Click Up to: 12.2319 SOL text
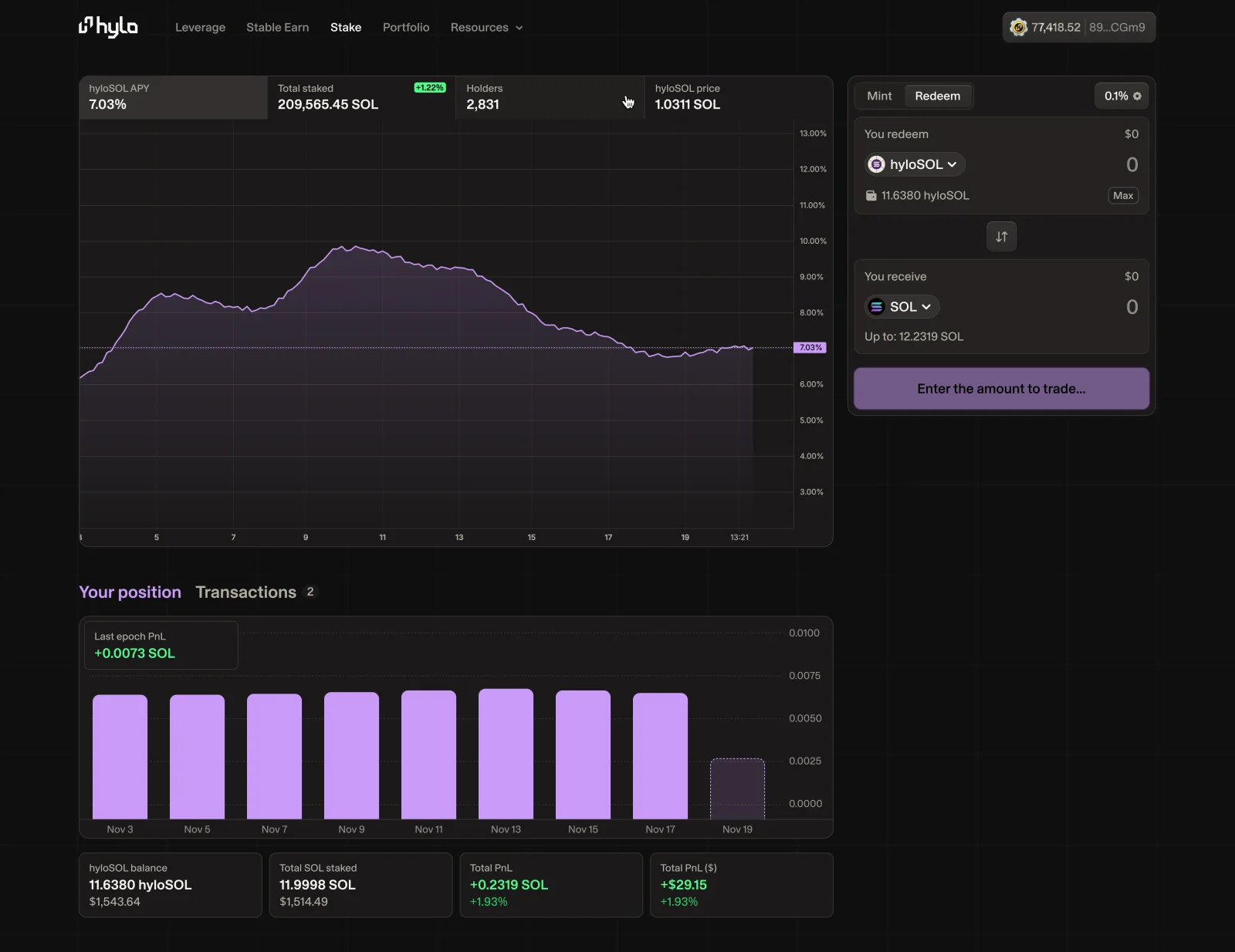The height and width of the screenshot is (952, 1235). point(914,337)
